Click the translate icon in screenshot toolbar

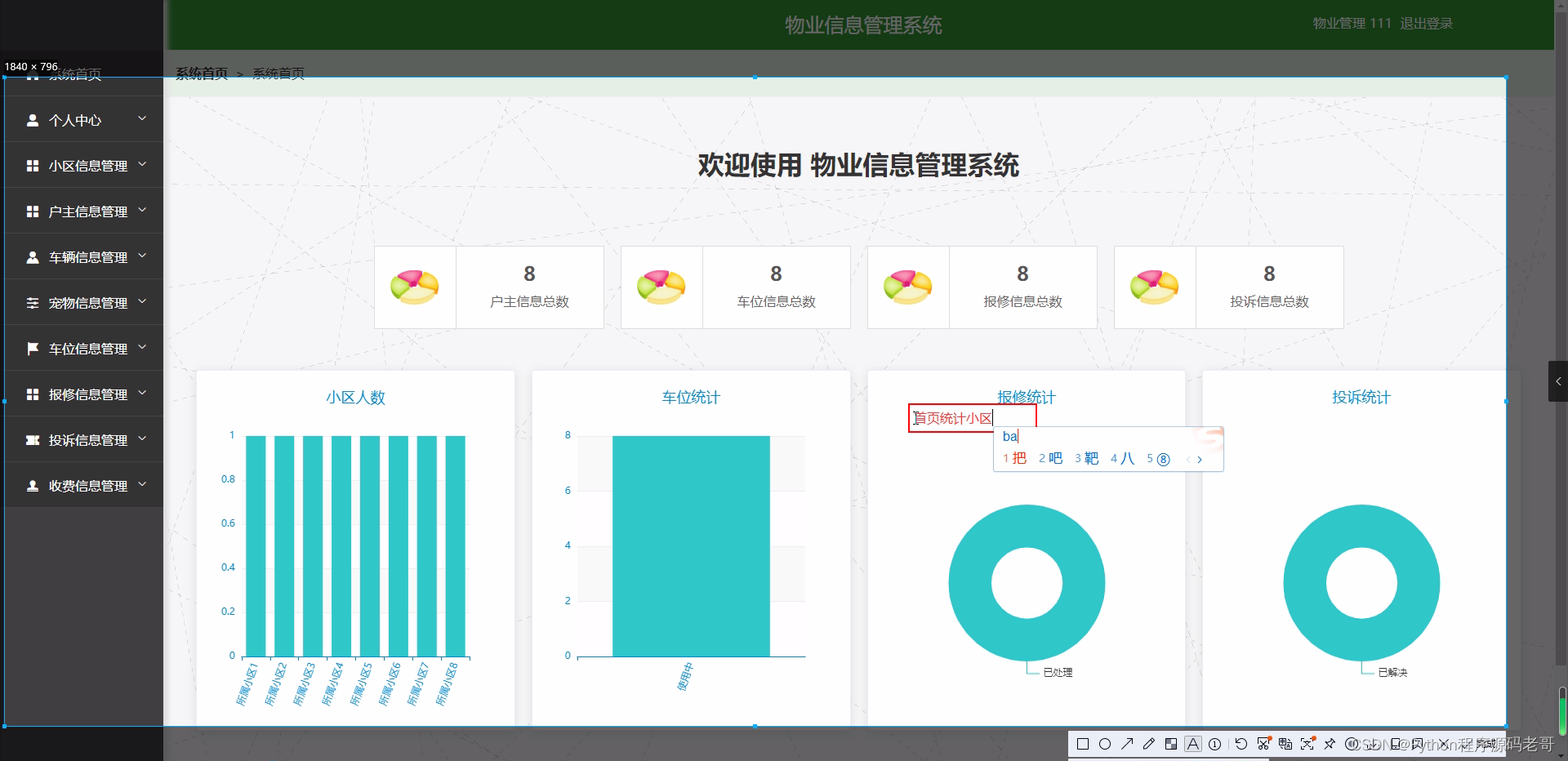point(1285,744)
